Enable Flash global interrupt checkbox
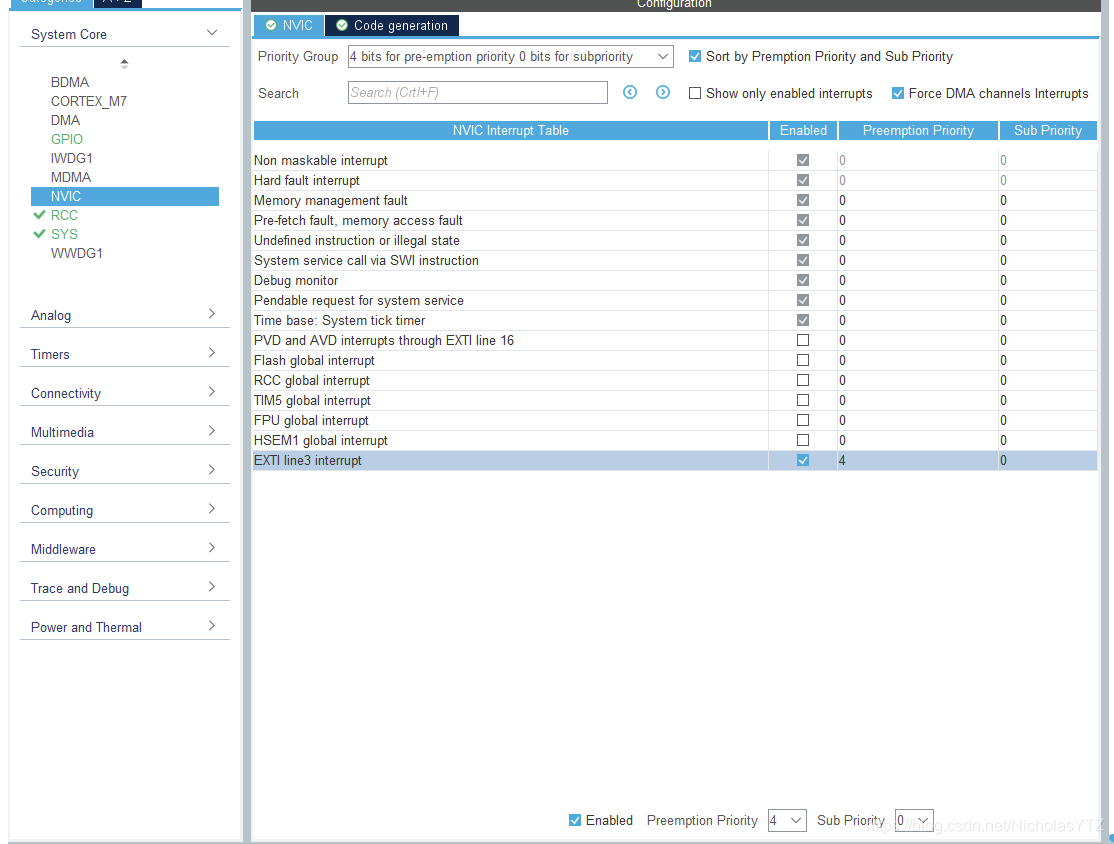 pos(803,360)
